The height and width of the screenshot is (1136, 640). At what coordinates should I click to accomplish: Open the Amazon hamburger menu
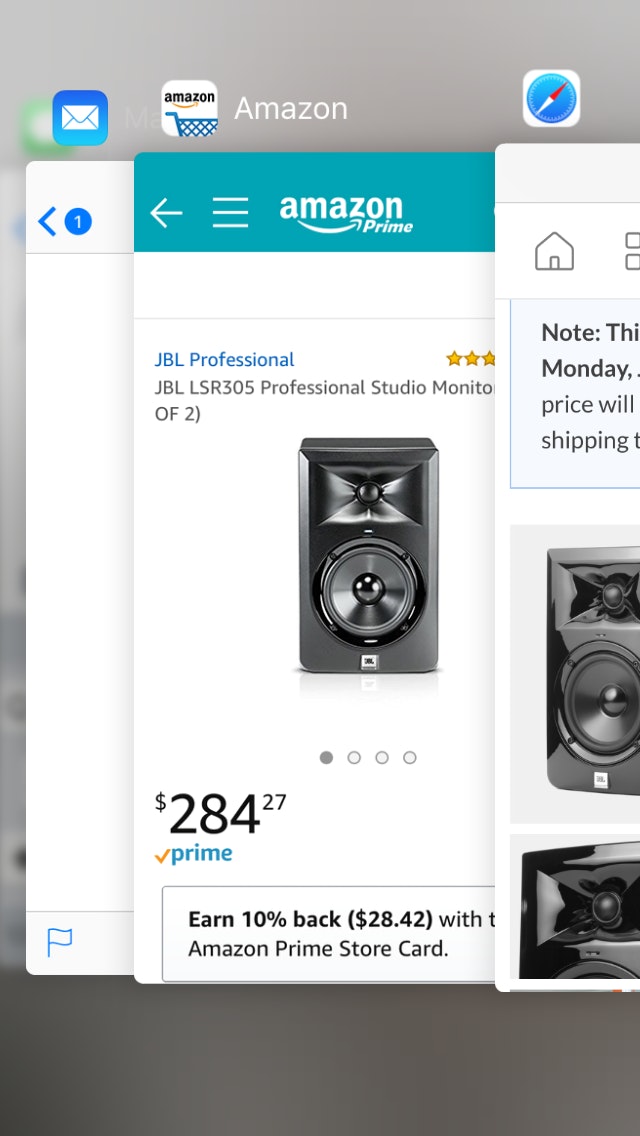click(x=230, y=212)
